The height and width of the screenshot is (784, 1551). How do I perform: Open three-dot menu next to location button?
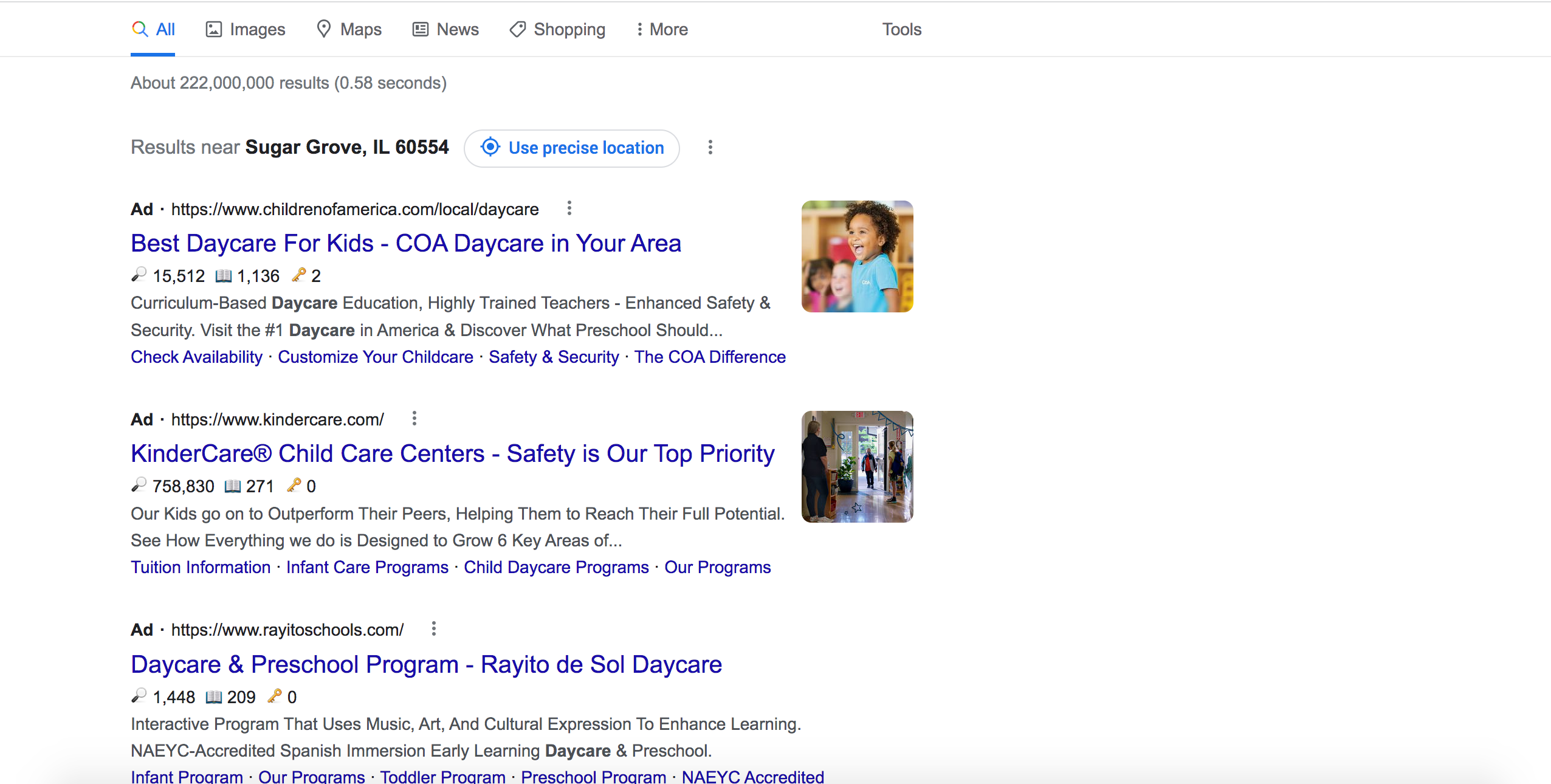coord(710,147)
